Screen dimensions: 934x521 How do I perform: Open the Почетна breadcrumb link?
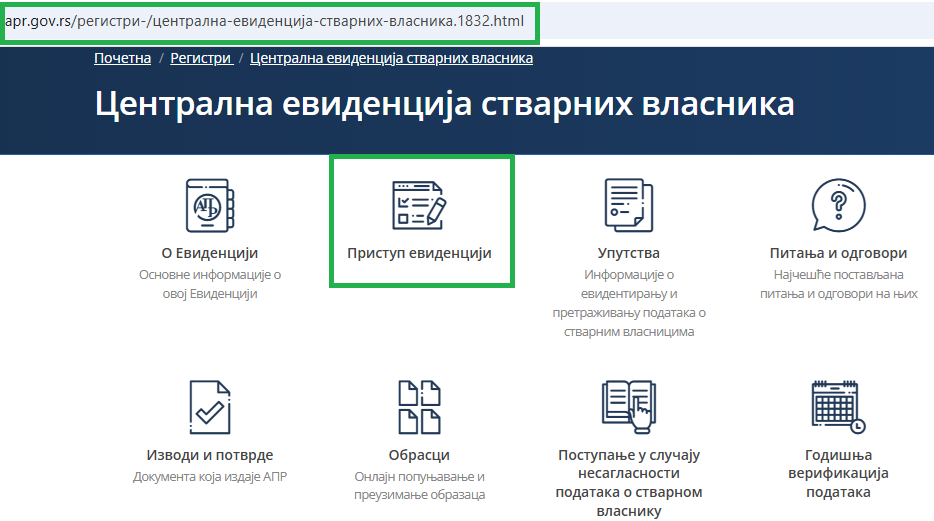[123, 58]
